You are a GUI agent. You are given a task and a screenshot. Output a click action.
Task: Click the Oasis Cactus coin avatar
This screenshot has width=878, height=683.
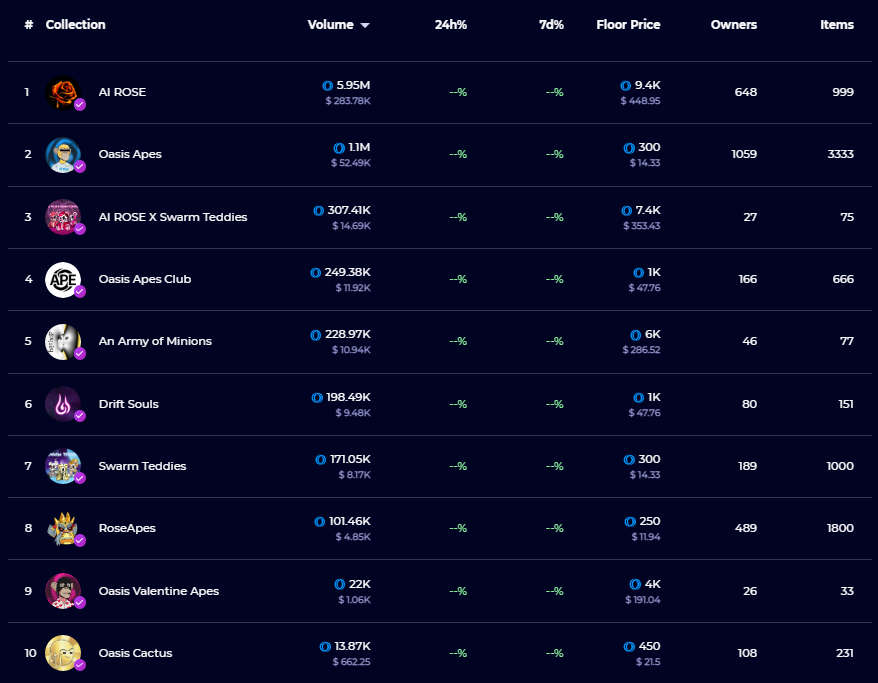[x=64, y=653]
